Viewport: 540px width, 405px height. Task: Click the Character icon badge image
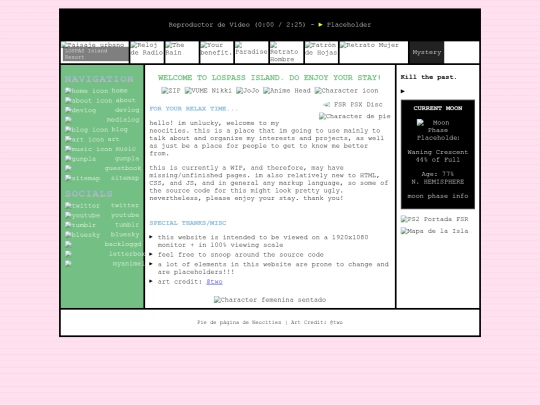[346, 91]
